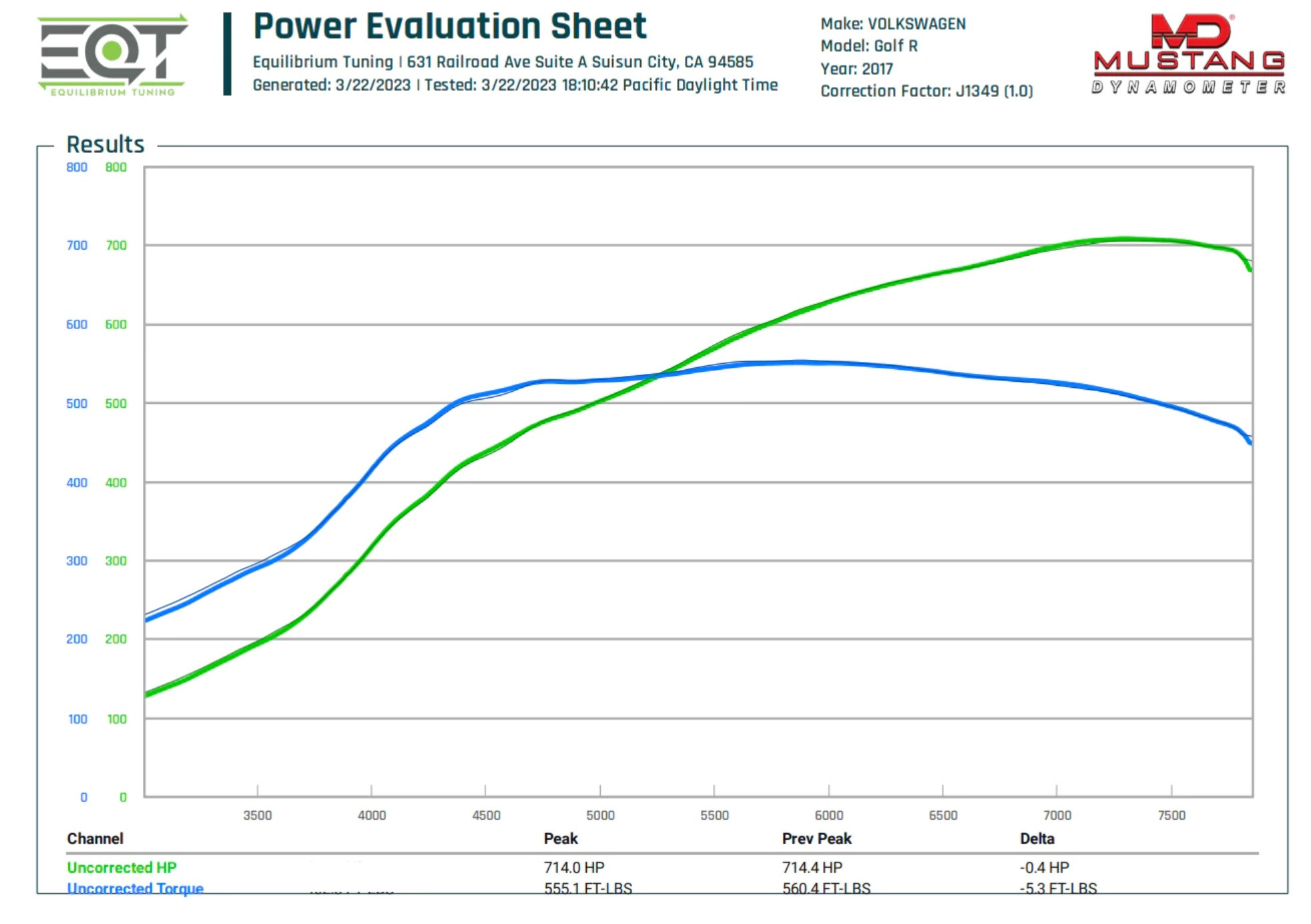Click the green 700 y-axis label
This screenshot has height=924, width=1311.
(x=116, y=246)
